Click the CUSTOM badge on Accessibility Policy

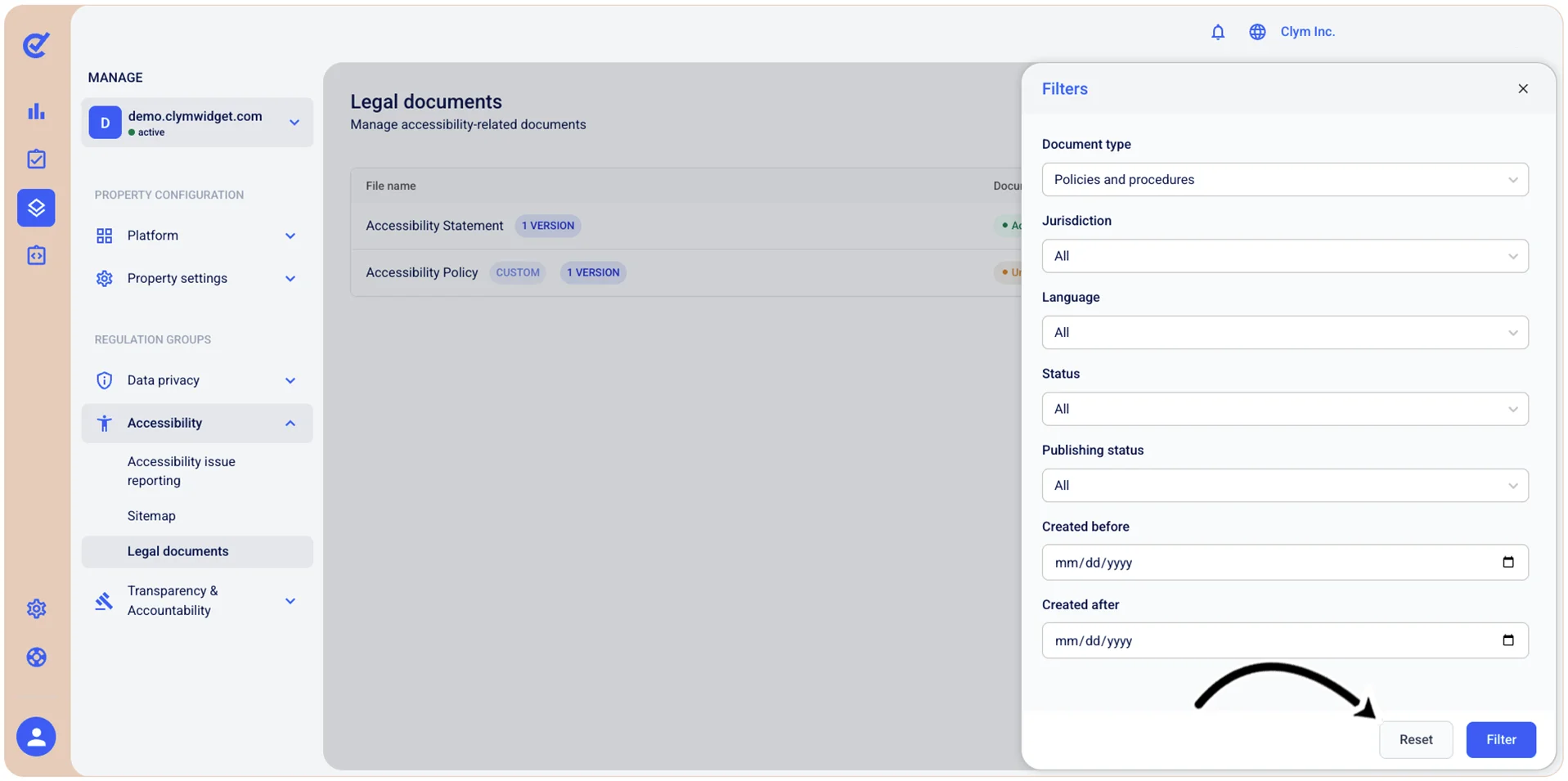click(518, 272)
